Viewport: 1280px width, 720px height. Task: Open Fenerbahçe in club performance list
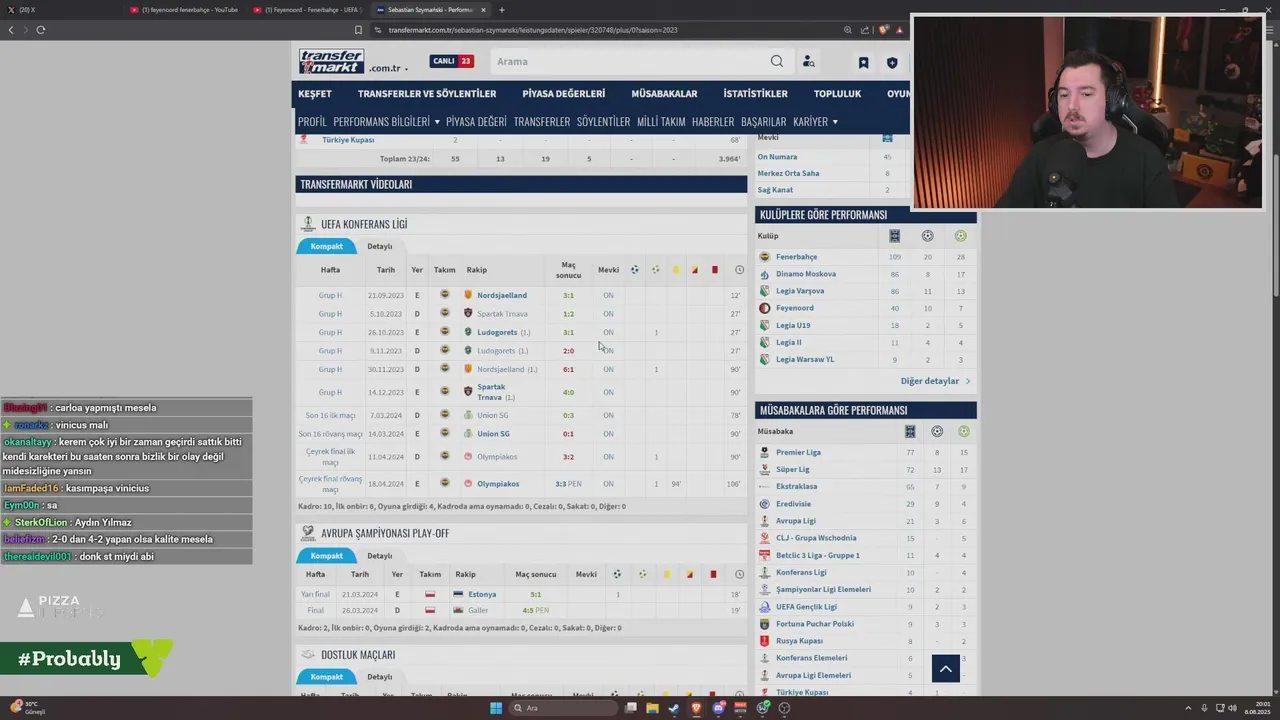click(796, 257)
